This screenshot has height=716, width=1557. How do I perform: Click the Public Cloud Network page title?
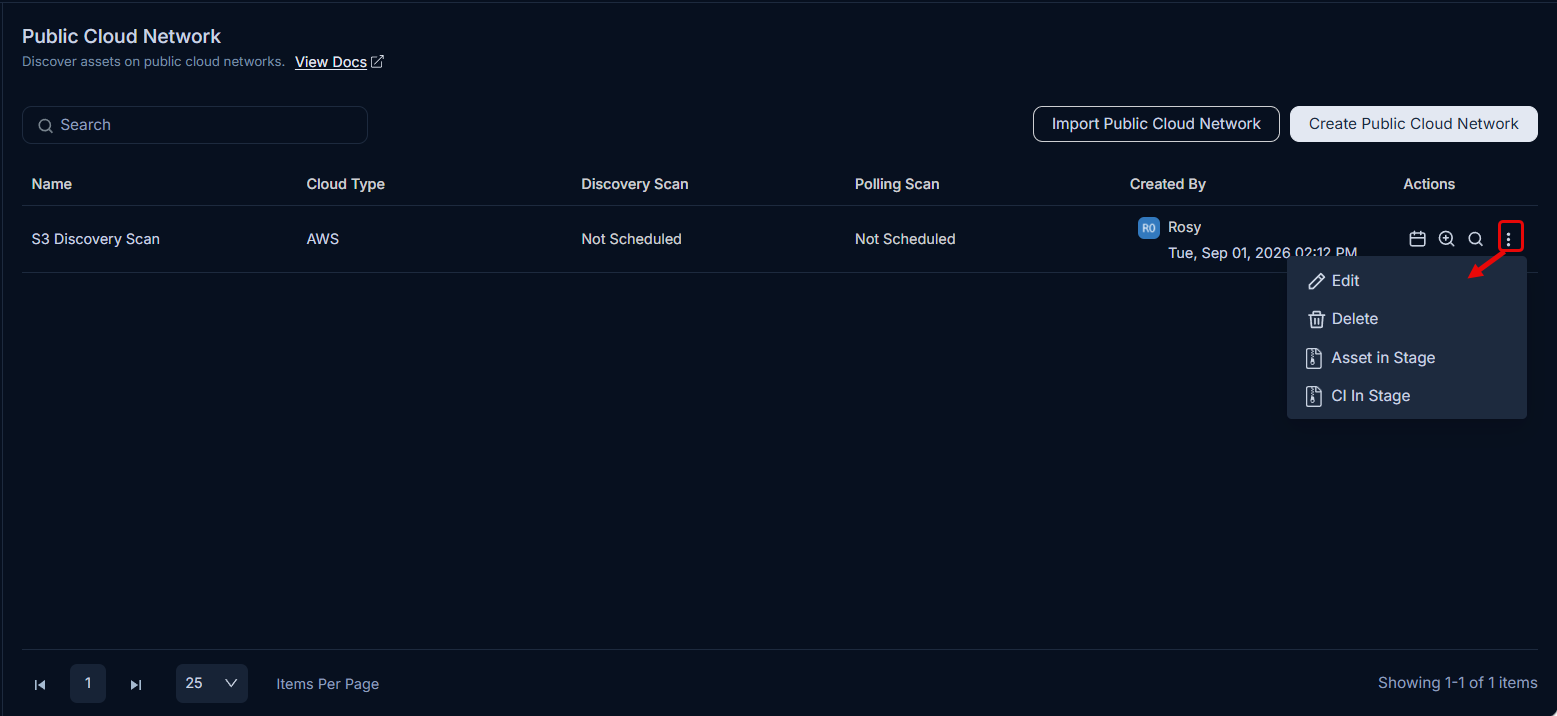tap(122, 36)
